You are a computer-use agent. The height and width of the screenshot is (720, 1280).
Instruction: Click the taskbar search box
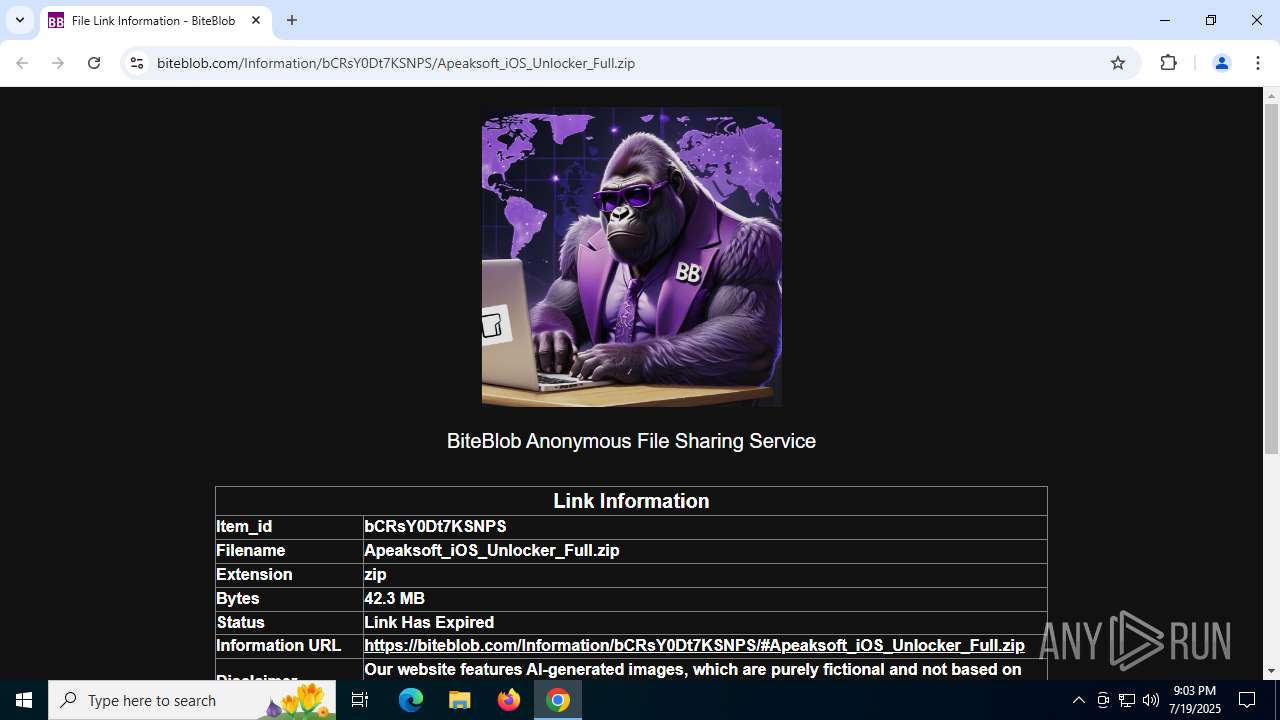pyautogui.click(x=192, y=700)
